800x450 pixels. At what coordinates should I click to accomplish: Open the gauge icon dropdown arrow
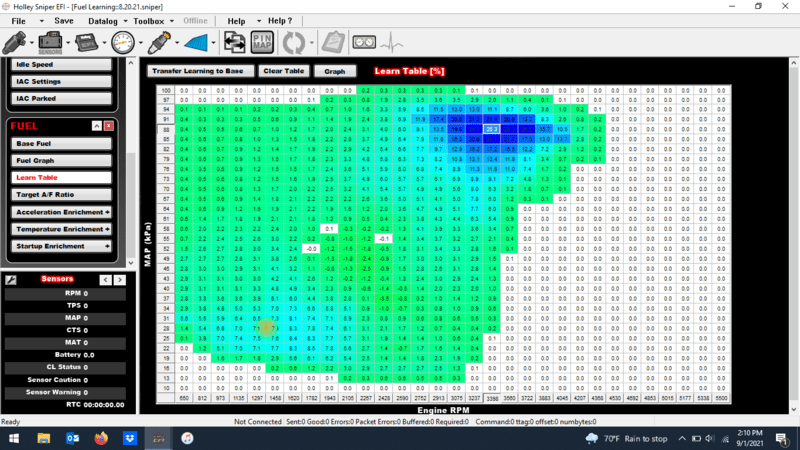coord(140,43)
